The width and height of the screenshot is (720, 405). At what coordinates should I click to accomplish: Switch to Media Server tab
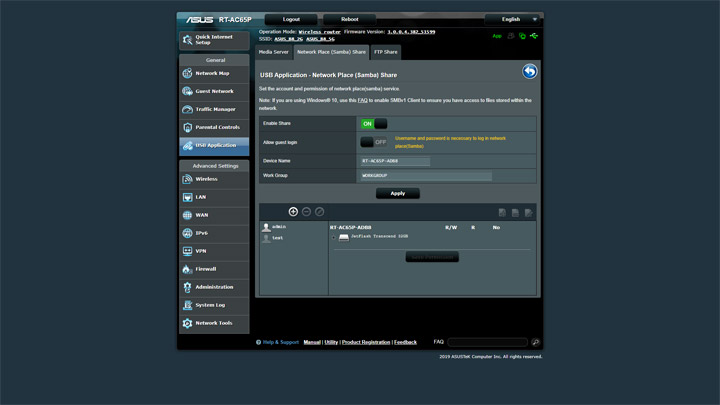point(273,52)
